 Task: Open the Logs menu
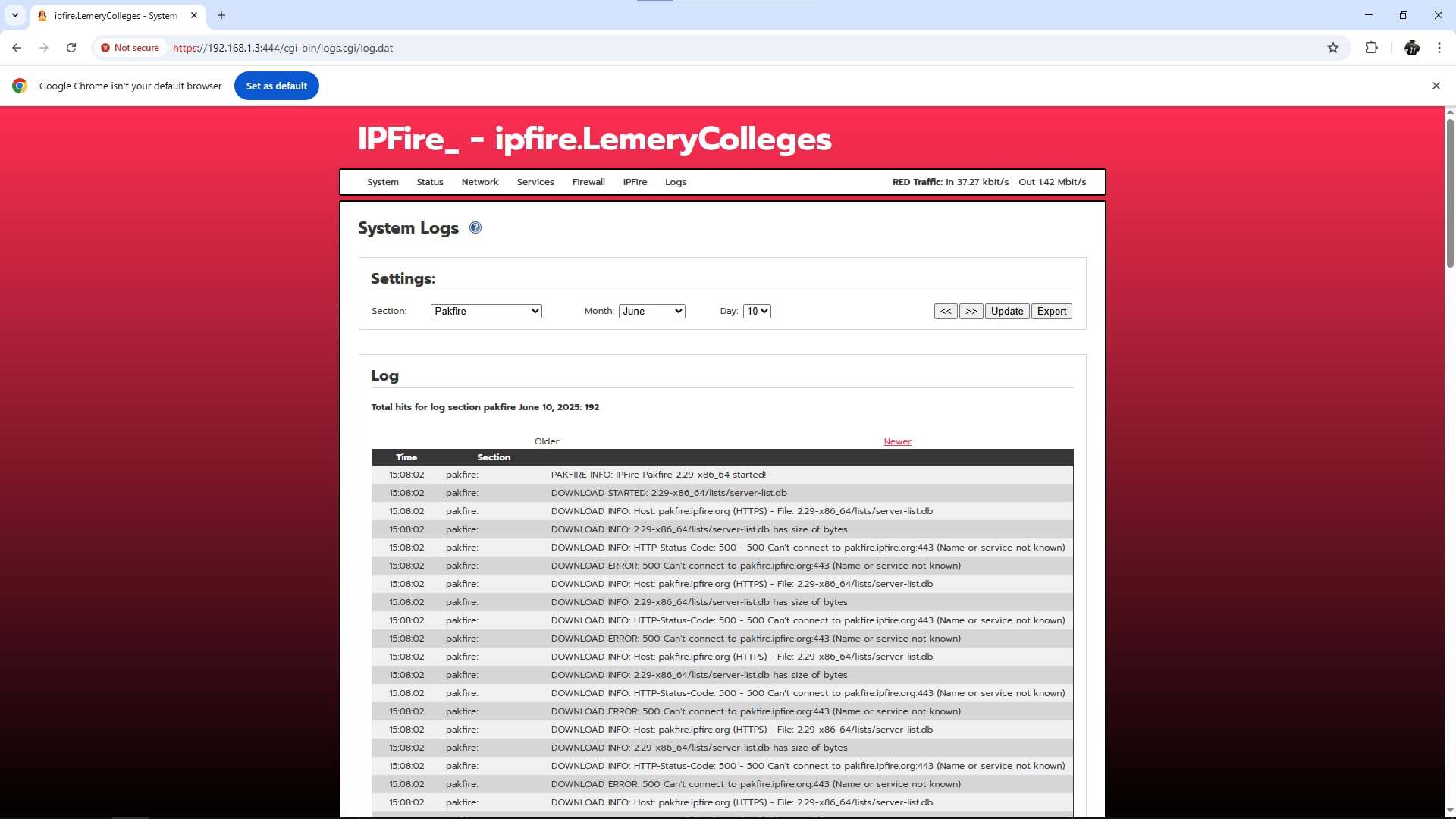coord(676,182)
